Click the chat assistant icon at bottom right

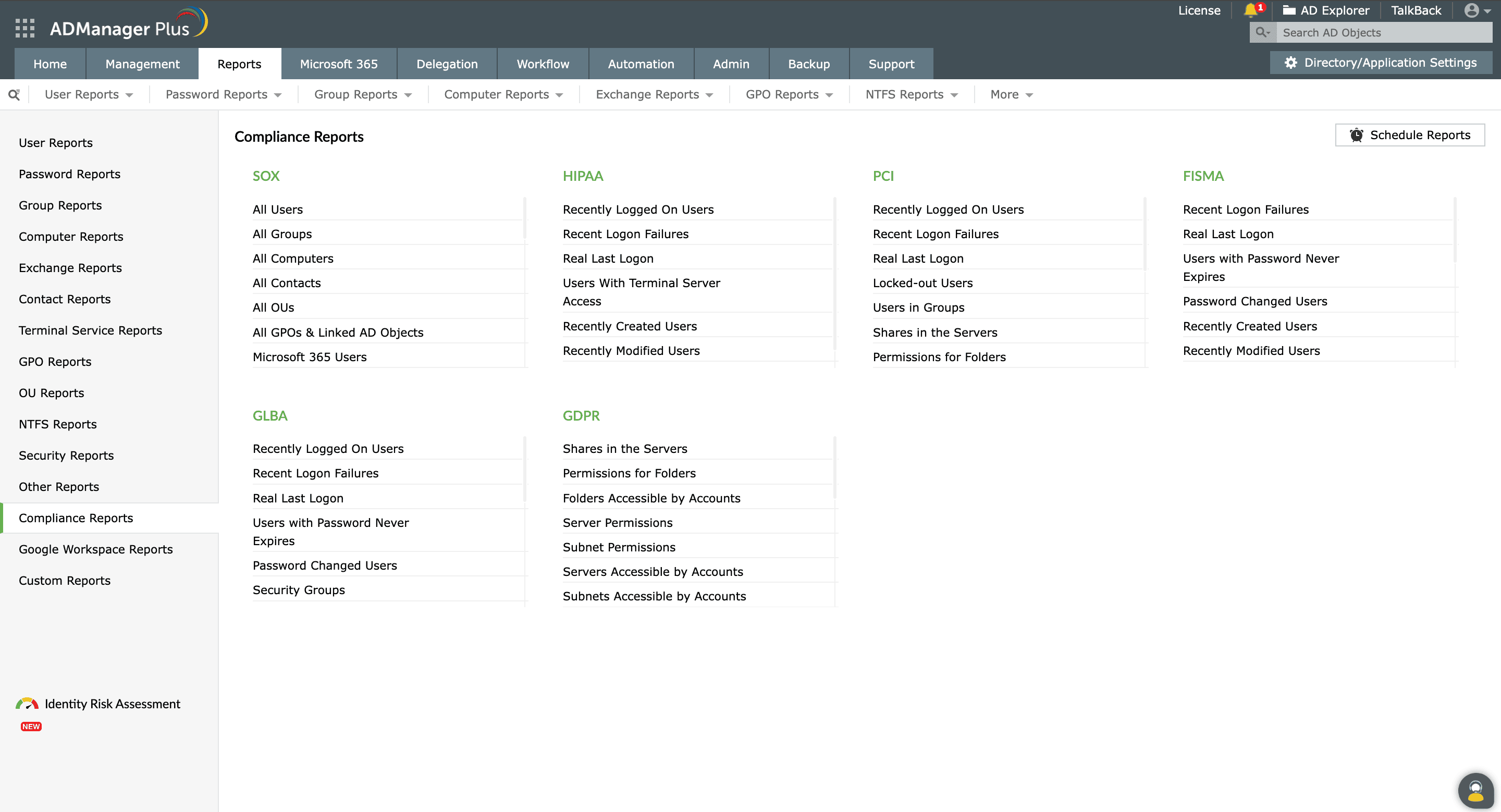click(1476, 790)
